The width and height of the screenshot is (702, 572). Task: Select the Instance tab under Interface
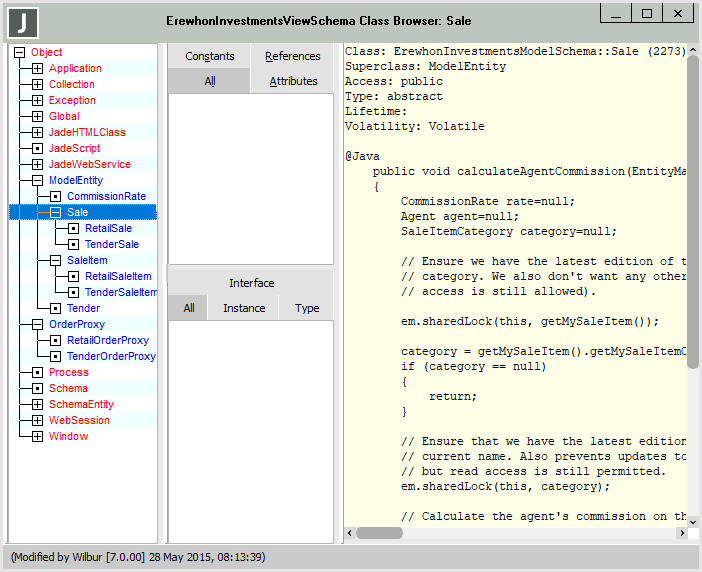(x=243, y=308)
